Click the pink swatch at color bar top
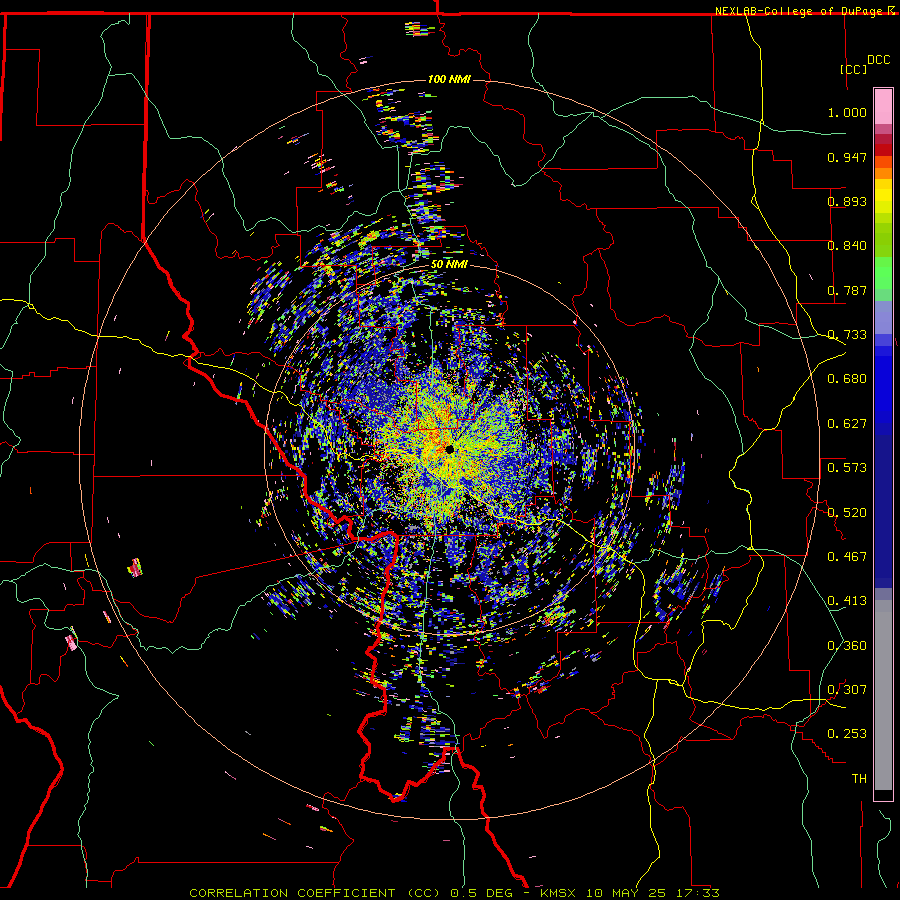 883,107
